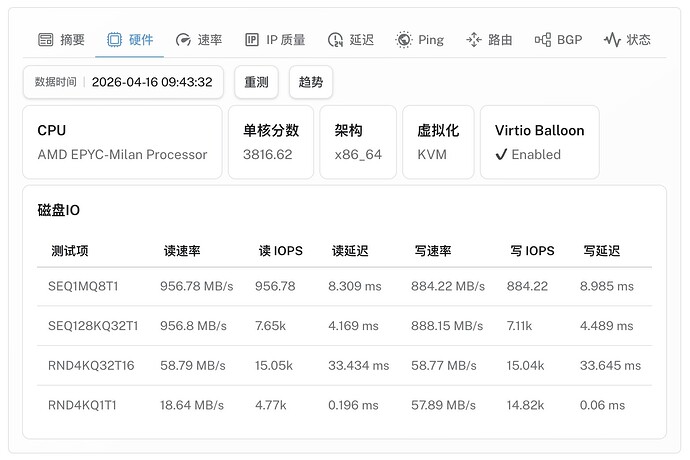Image resolution: width=690 pixels, height=460 pixels.
Task: Click the 8.985 ms write latency
Action: pyautogui.click(x=607, y=286)
